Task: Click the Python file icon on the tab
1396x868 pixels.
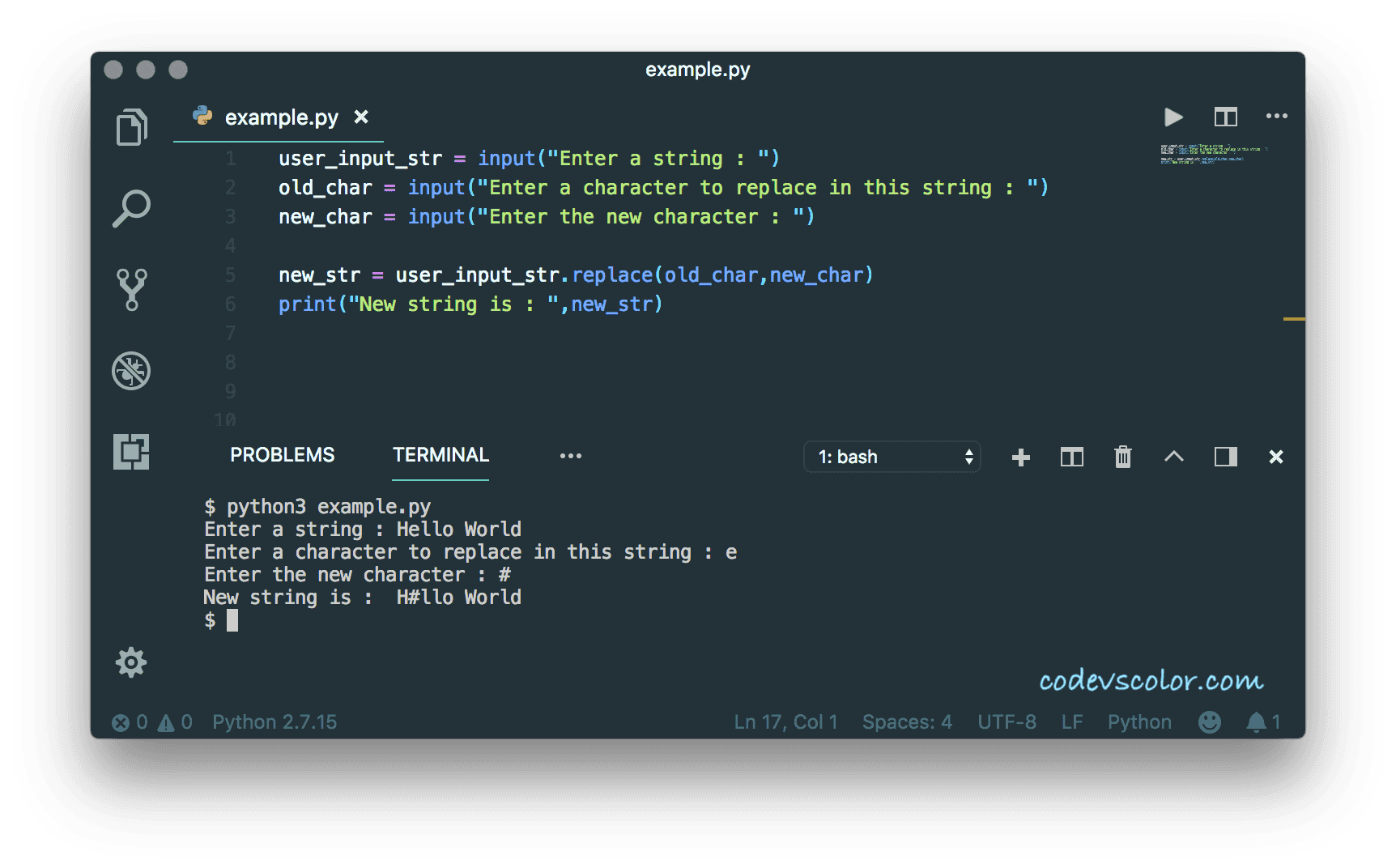Action: pyautogui.click(x=202, y=117)
